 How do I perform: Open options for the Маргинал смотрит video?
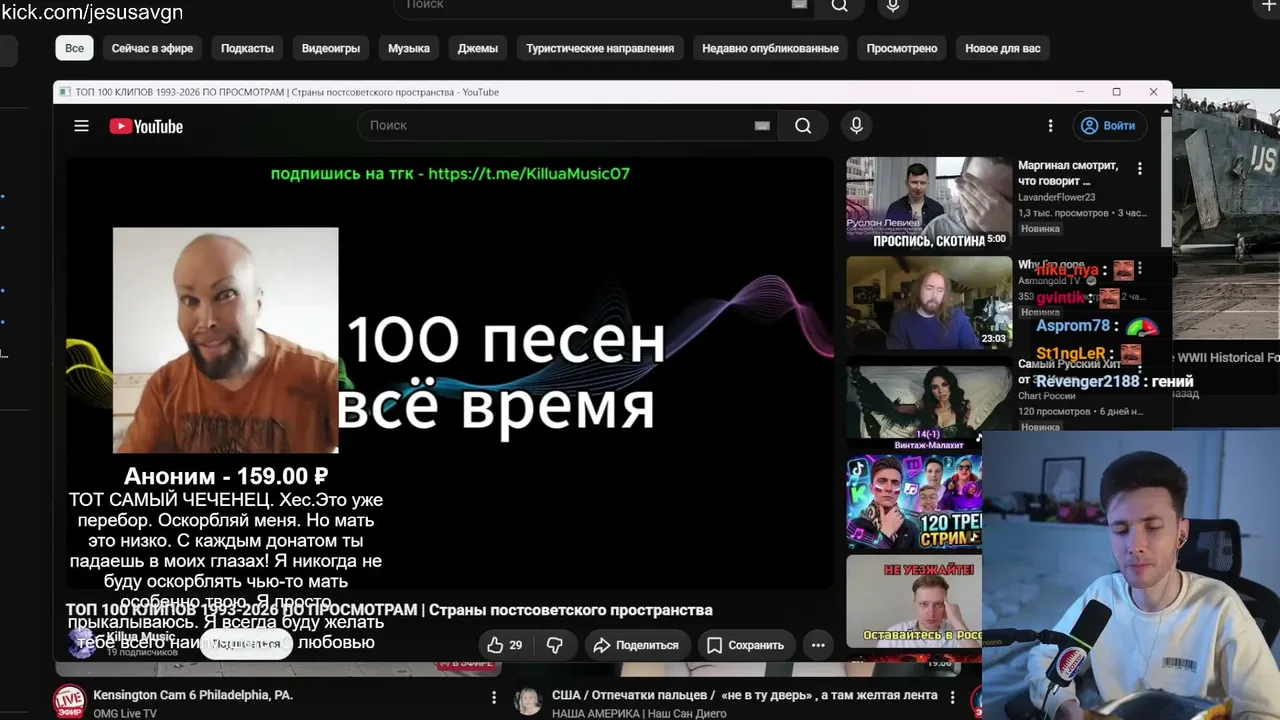point(1140,169)
